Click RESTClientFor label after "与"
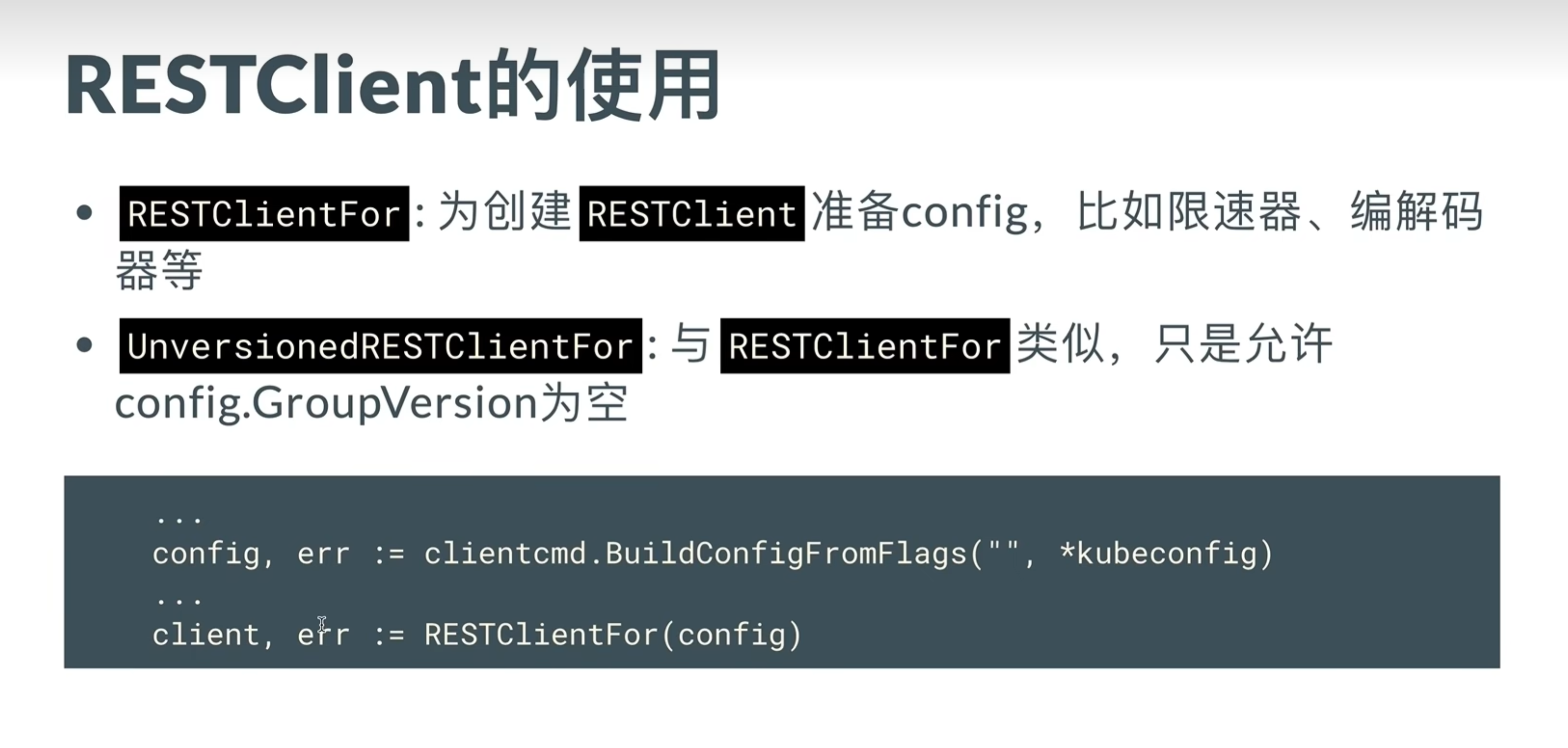Image resolution: width=1568 pixels, height=748 pixels. coord(865,346)
